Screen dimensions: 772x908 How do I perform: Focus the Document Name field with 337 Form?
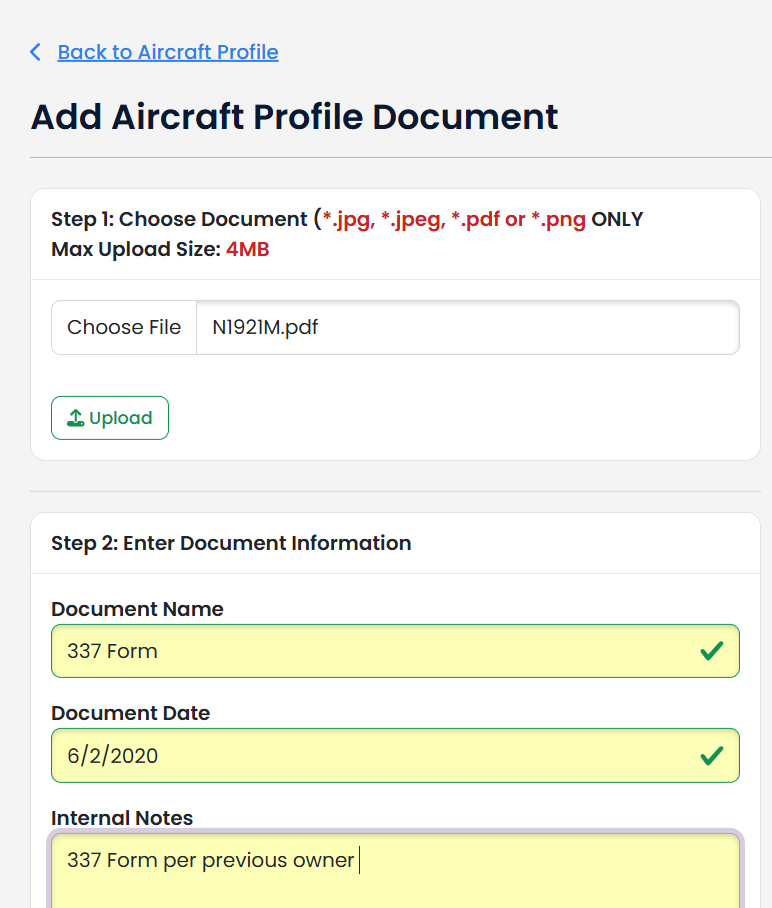point(396,651)
